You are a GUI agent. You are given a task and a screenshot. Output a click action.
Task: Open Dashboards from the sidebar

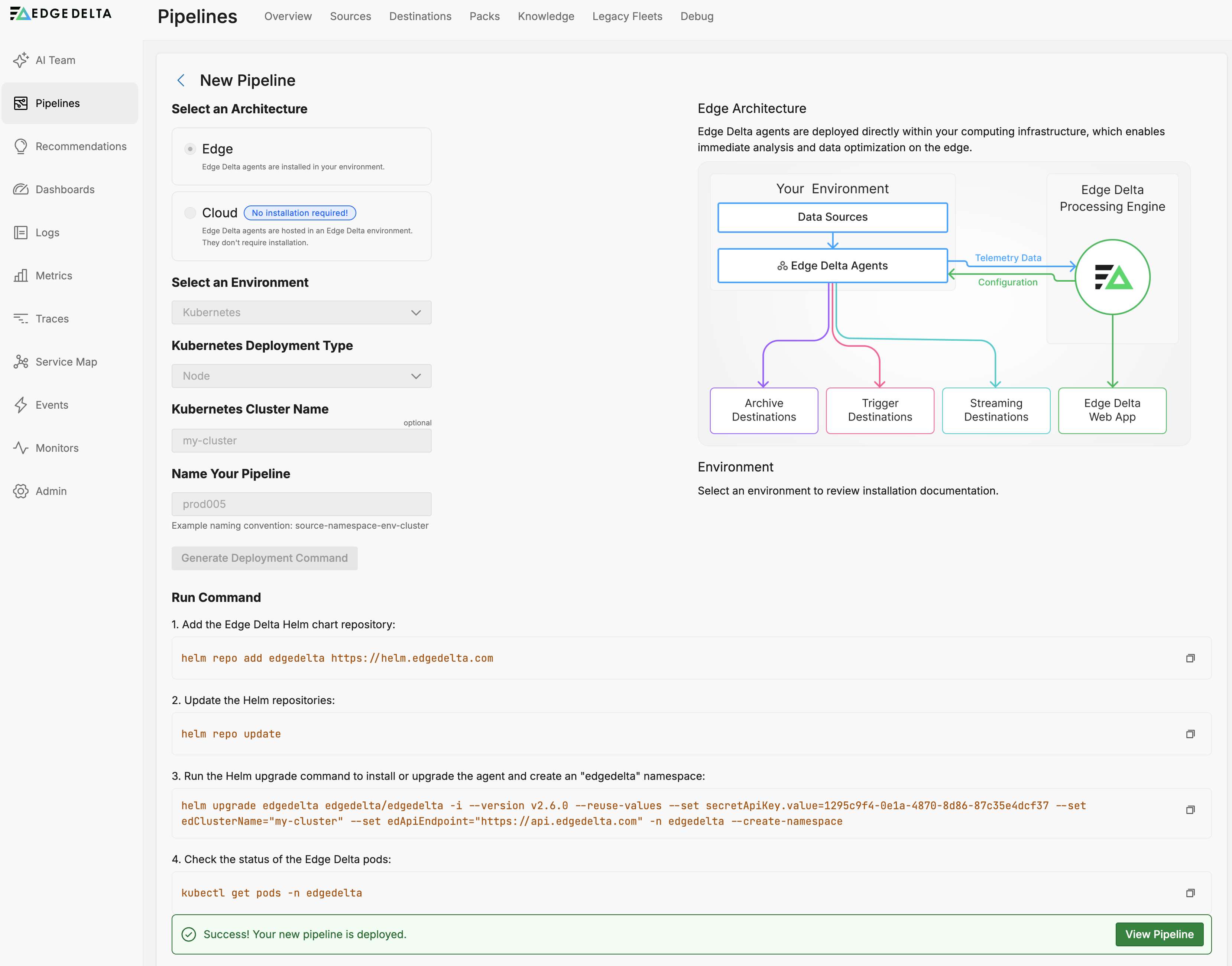pyautogui.click(x=65, y=189)
